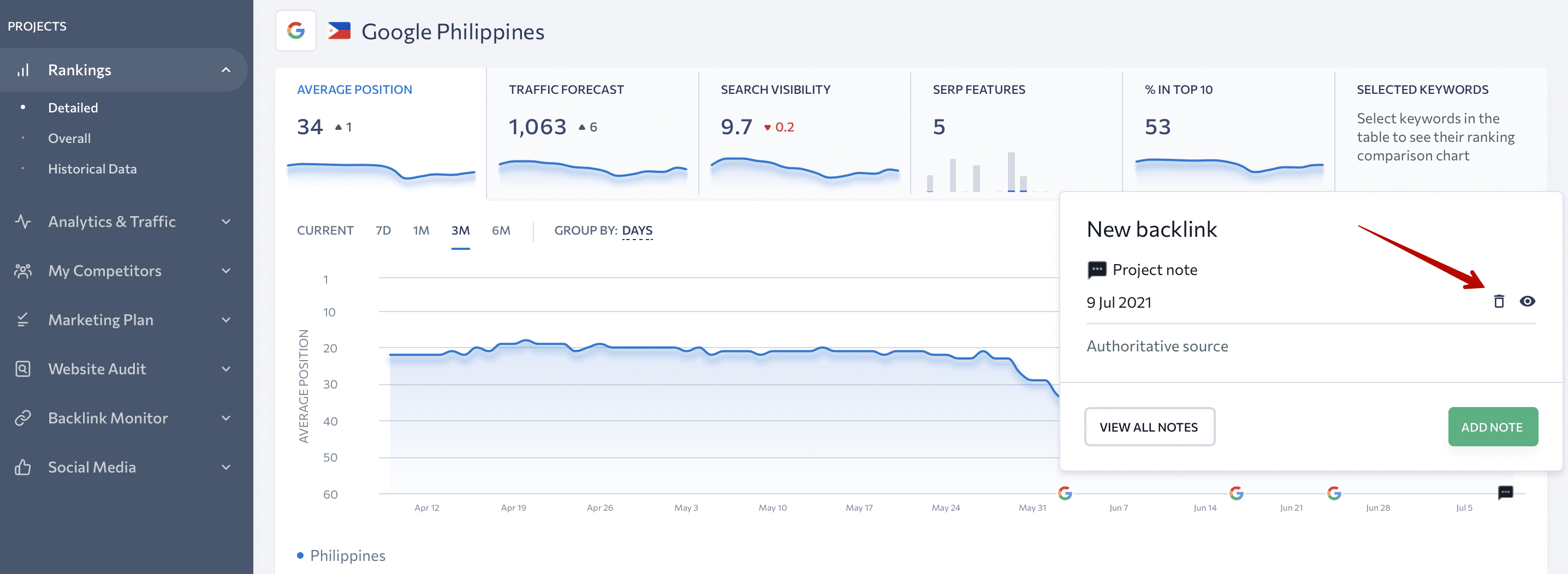Click the 9 Jul 2021 note date
This screenshot has width=1568, height=574.
point(1119,302)
